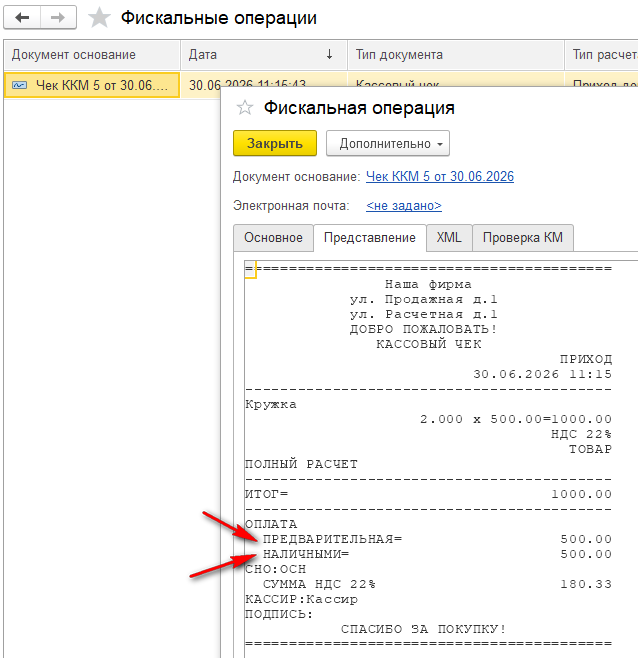Click the КАССИР:Кассир line

(x=301, y=599)
